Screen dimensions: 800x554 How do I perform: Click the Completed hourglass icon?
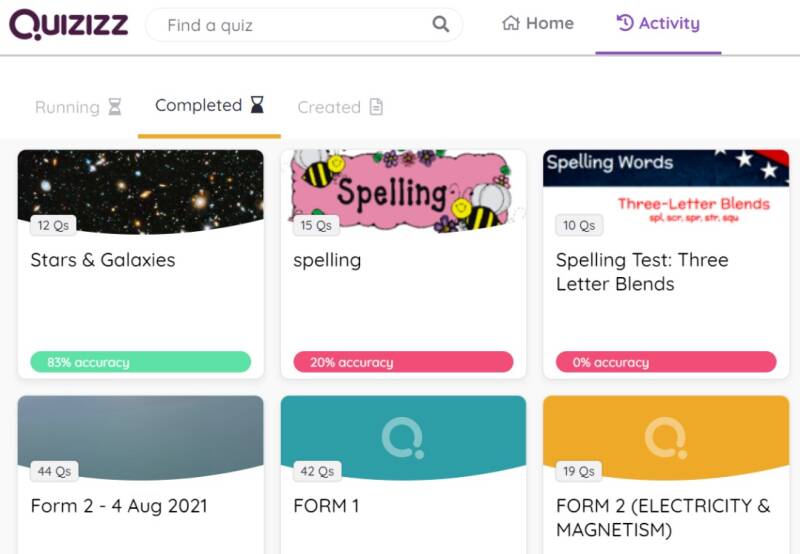point(257,105)
